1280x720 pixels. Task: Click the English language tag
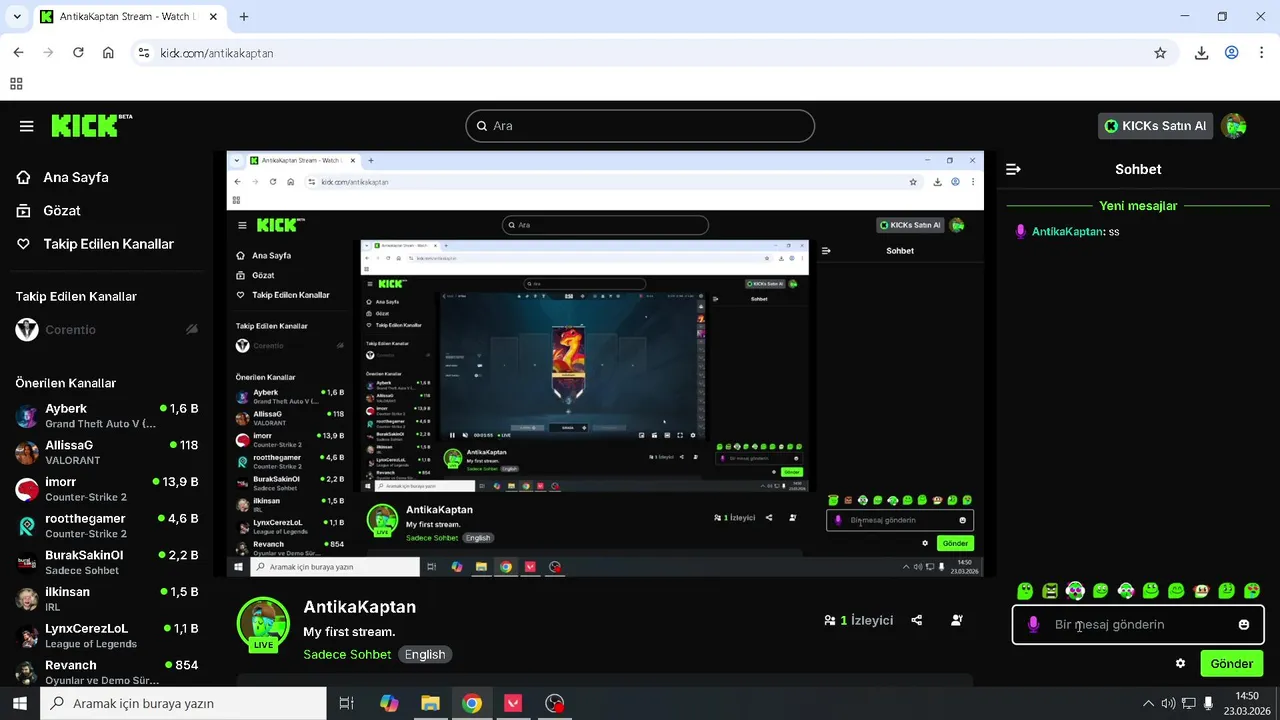pyautogui.click(x=425, y=654)
